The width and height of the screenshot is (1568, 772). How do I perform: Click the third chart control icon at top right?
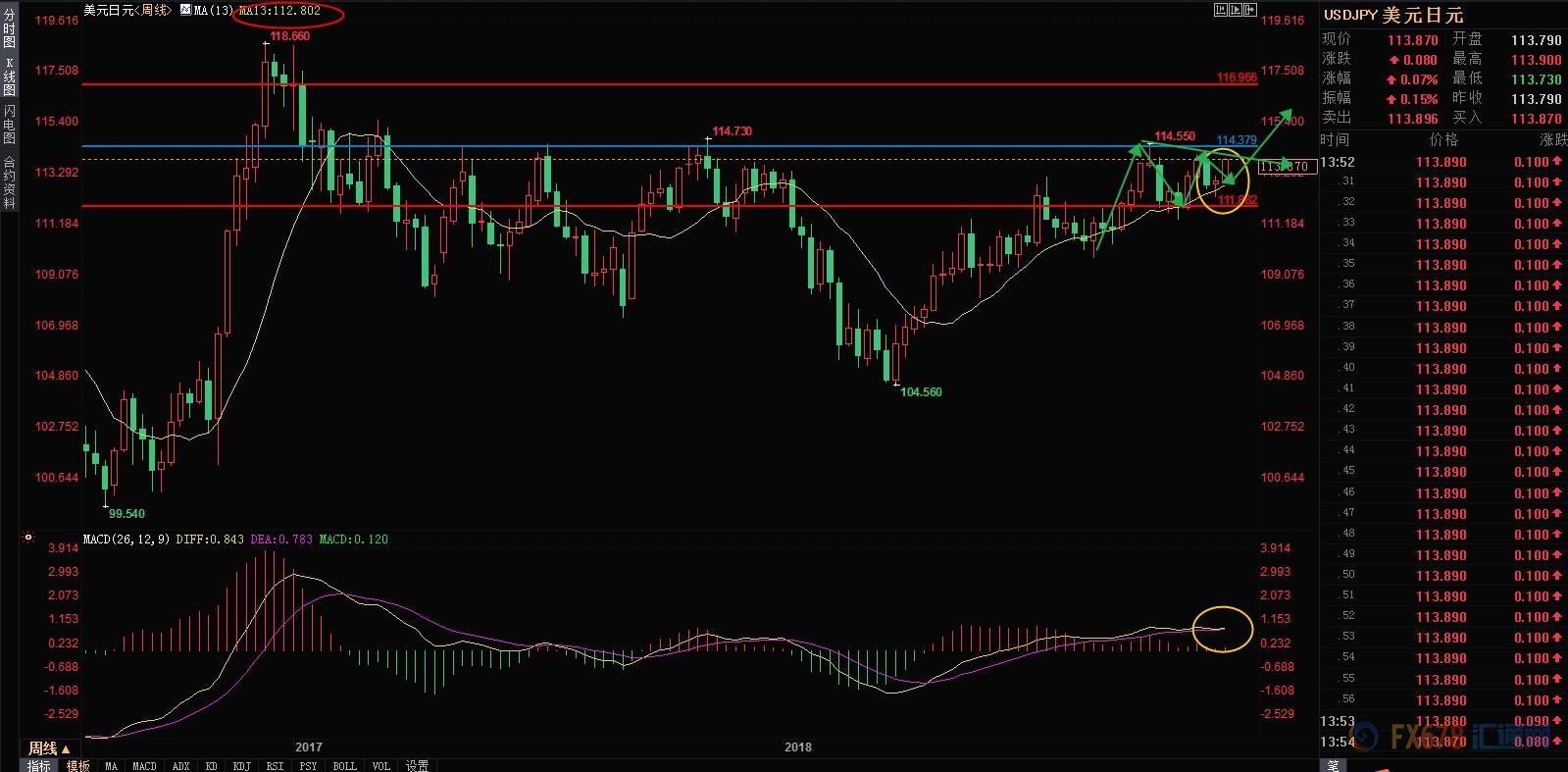pos(1250,10)
